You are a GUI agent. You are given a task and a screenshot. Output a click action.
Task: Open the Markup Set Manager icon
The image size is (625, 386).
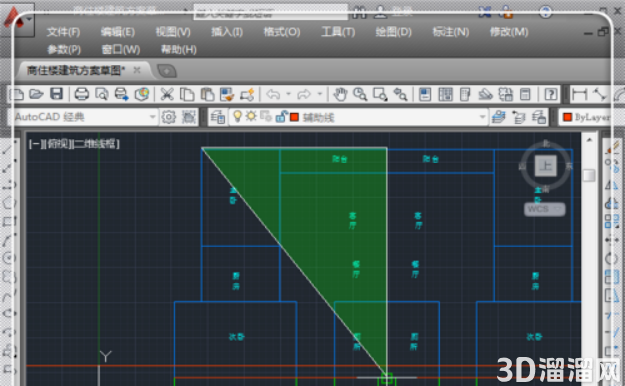[505, 95]
